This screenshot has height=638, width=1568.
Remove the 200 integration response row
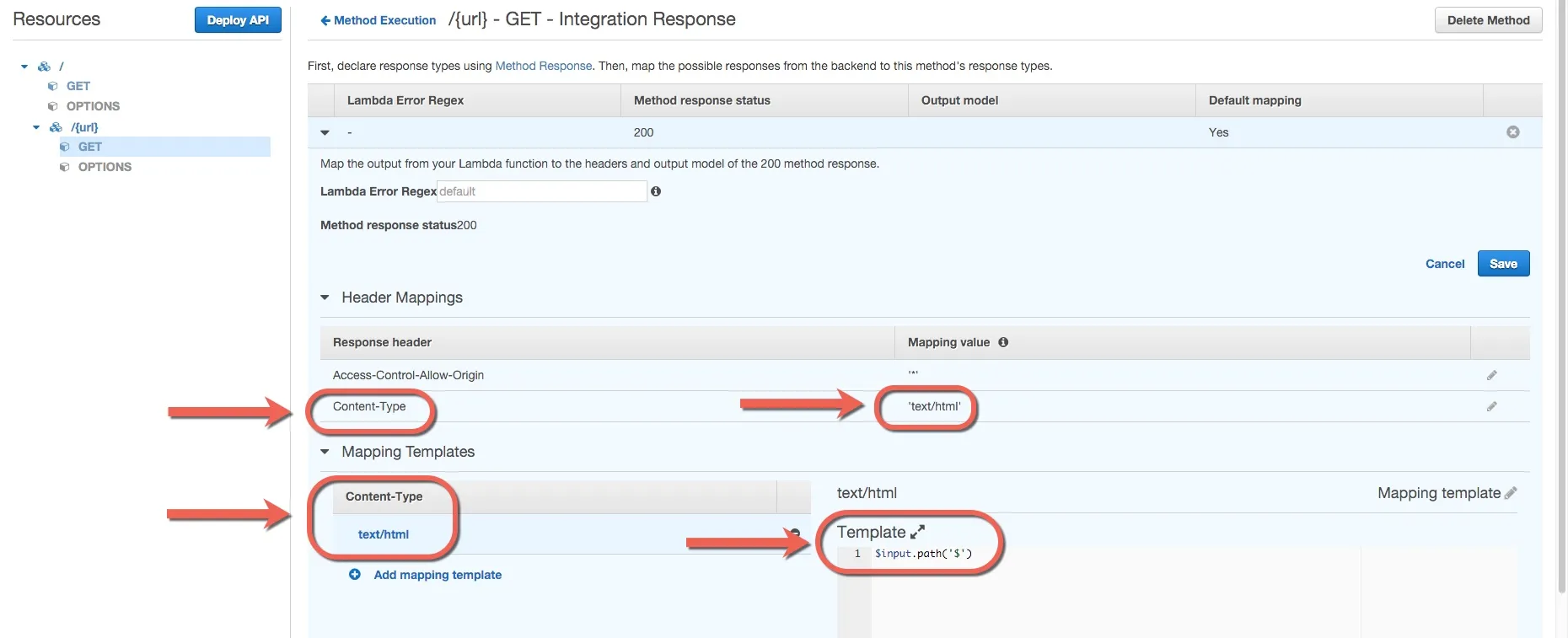(x=1513, y=132)
